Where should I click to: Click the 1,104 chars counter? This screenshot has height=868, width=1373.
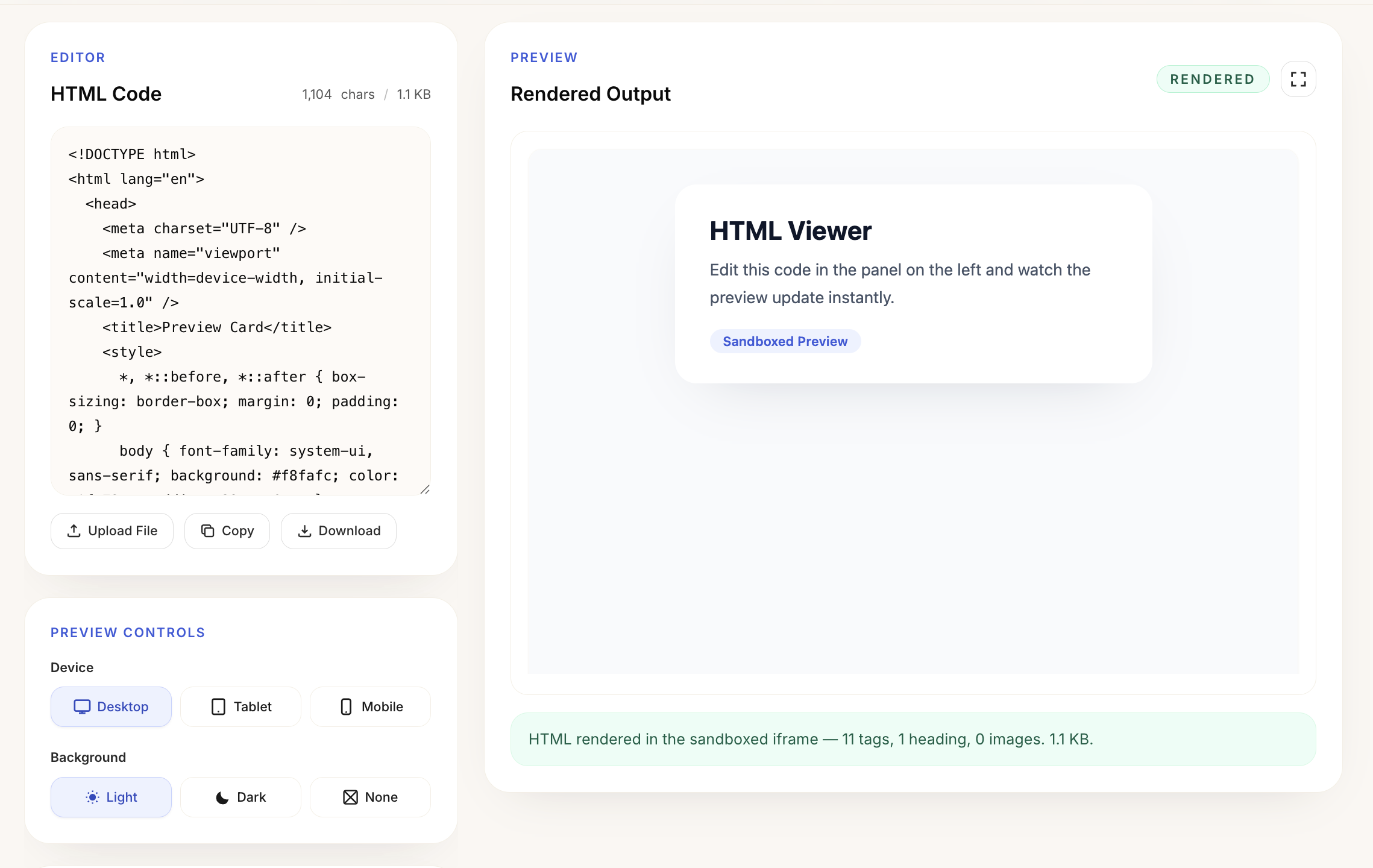(x=338, y=94)
